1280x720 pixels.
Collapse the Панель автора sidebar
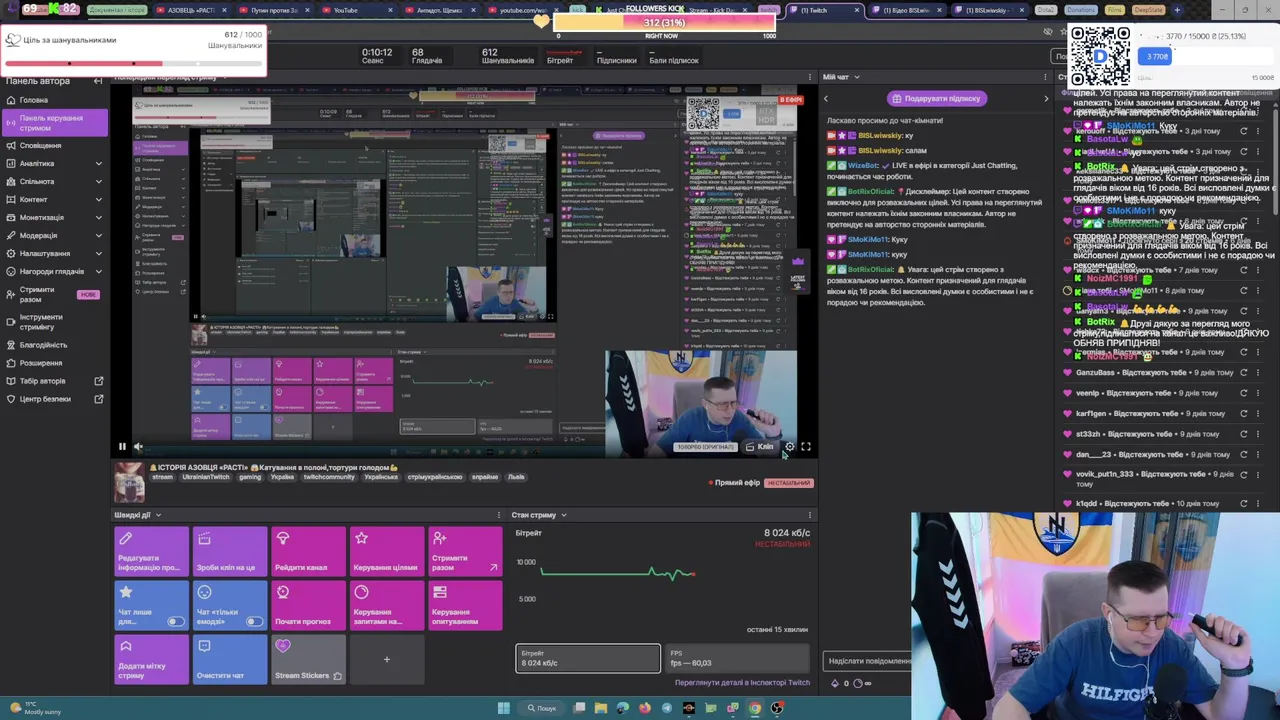tap(98, 81)
